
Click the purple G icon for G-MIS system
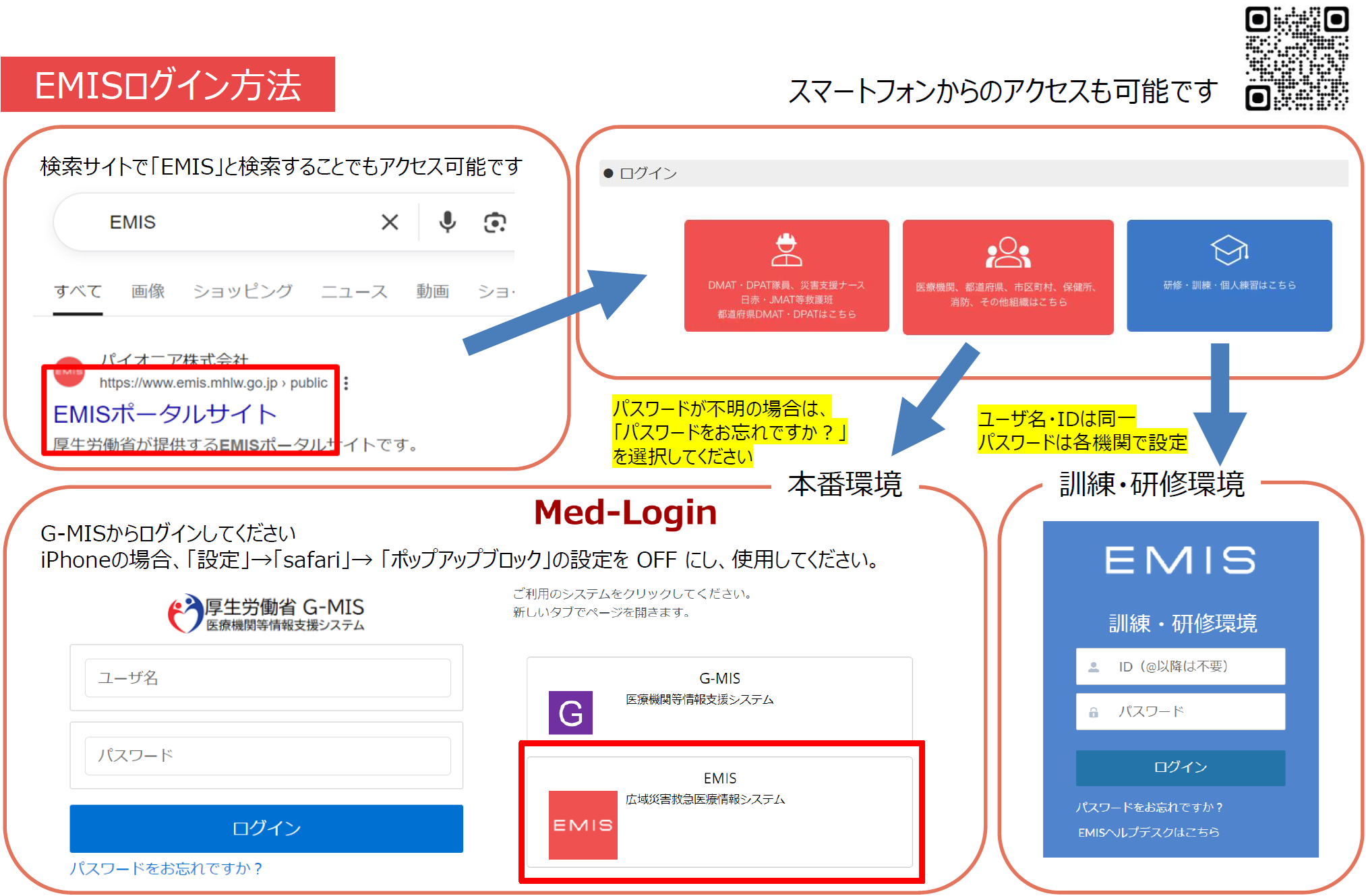pos(570,713)
